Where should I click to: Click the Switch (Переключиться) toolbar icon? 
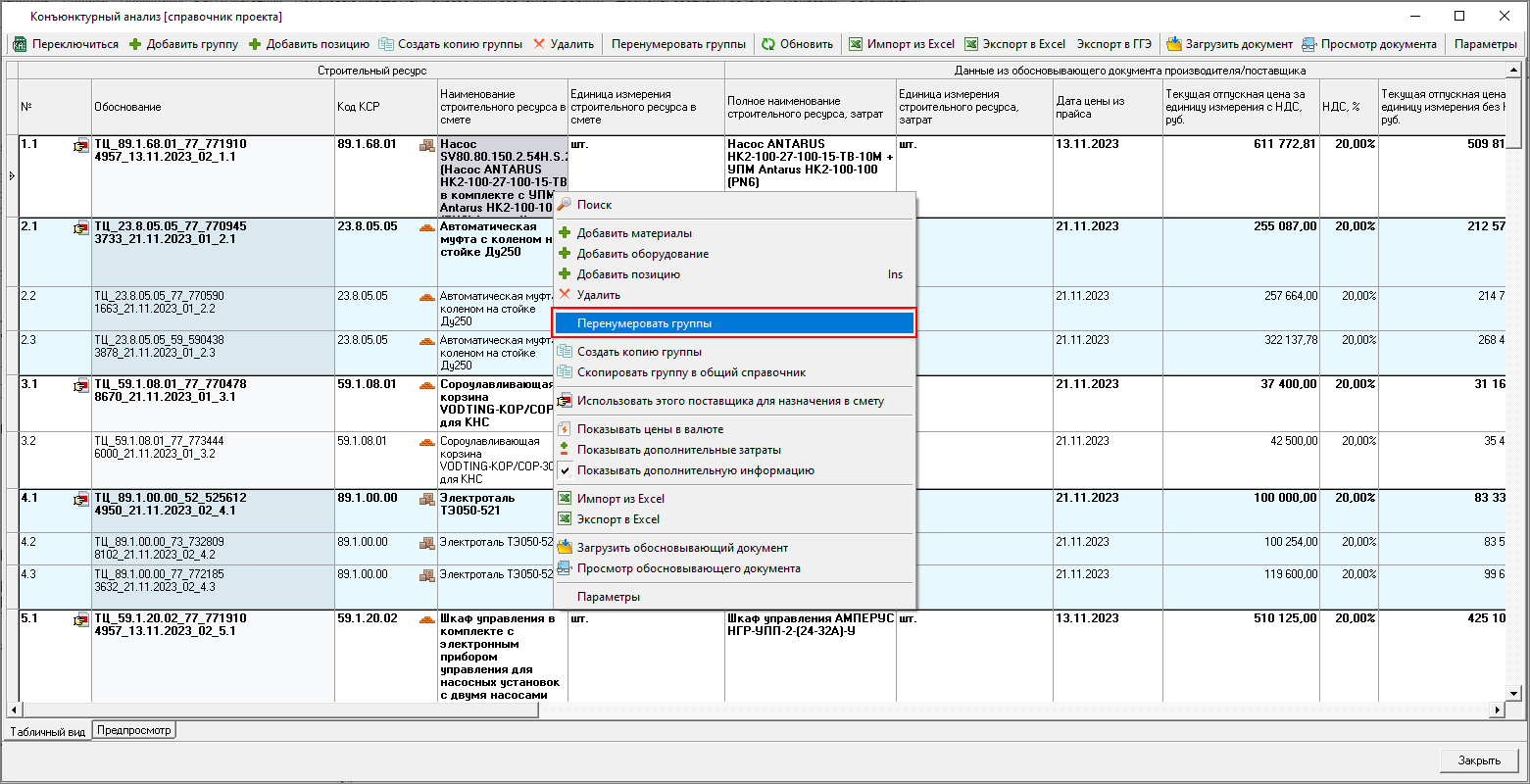pos(19,44)
